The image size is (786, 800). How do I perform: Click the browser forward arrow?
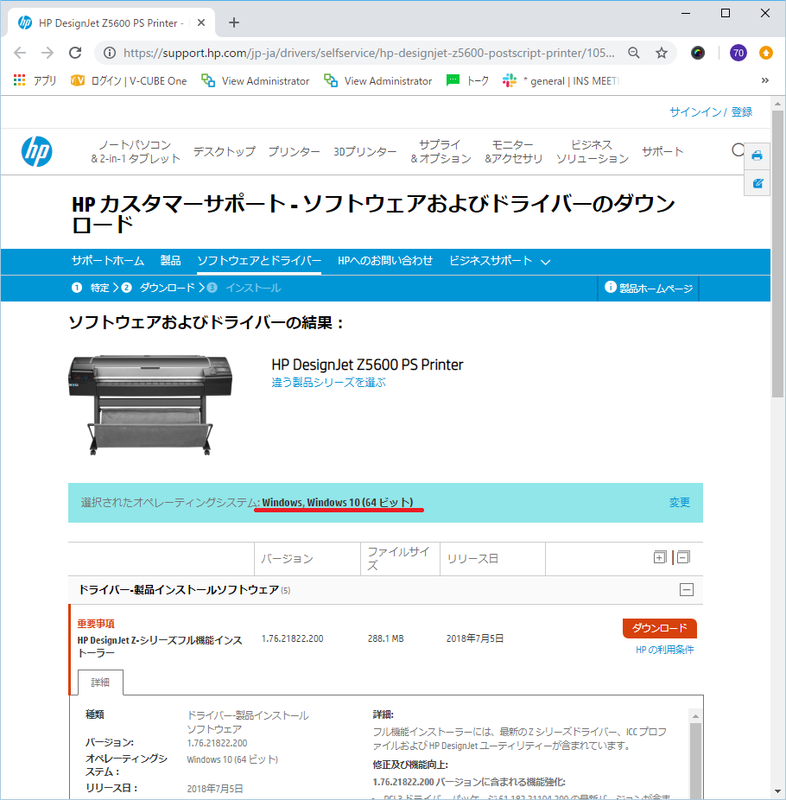point(47,53)
